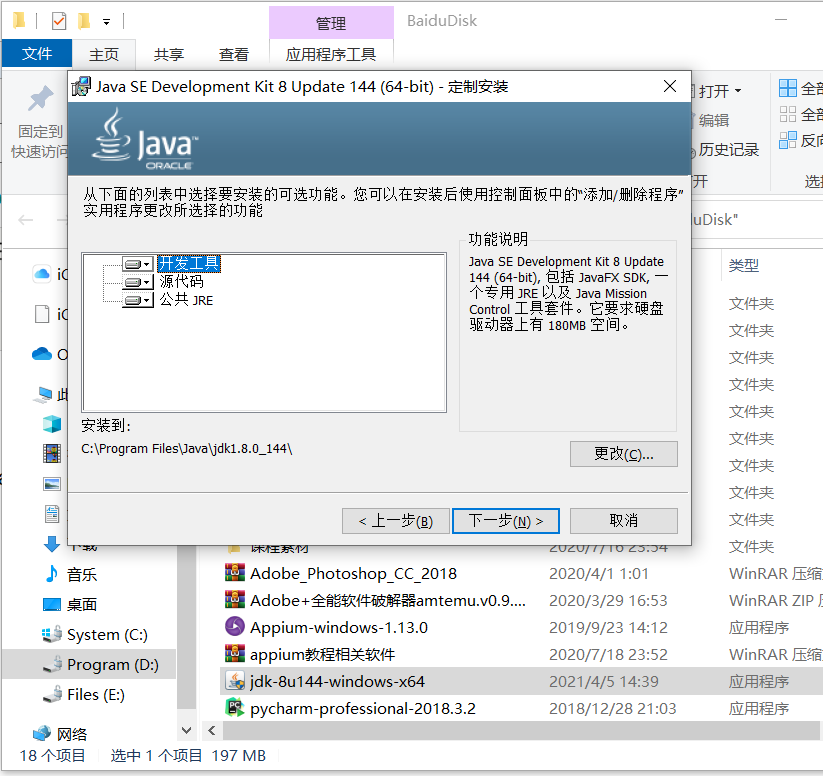The height and width of the screenshot is (776, 823).
Task: Switch to the 主页 ribbon tab
Action: coord(104,54)
